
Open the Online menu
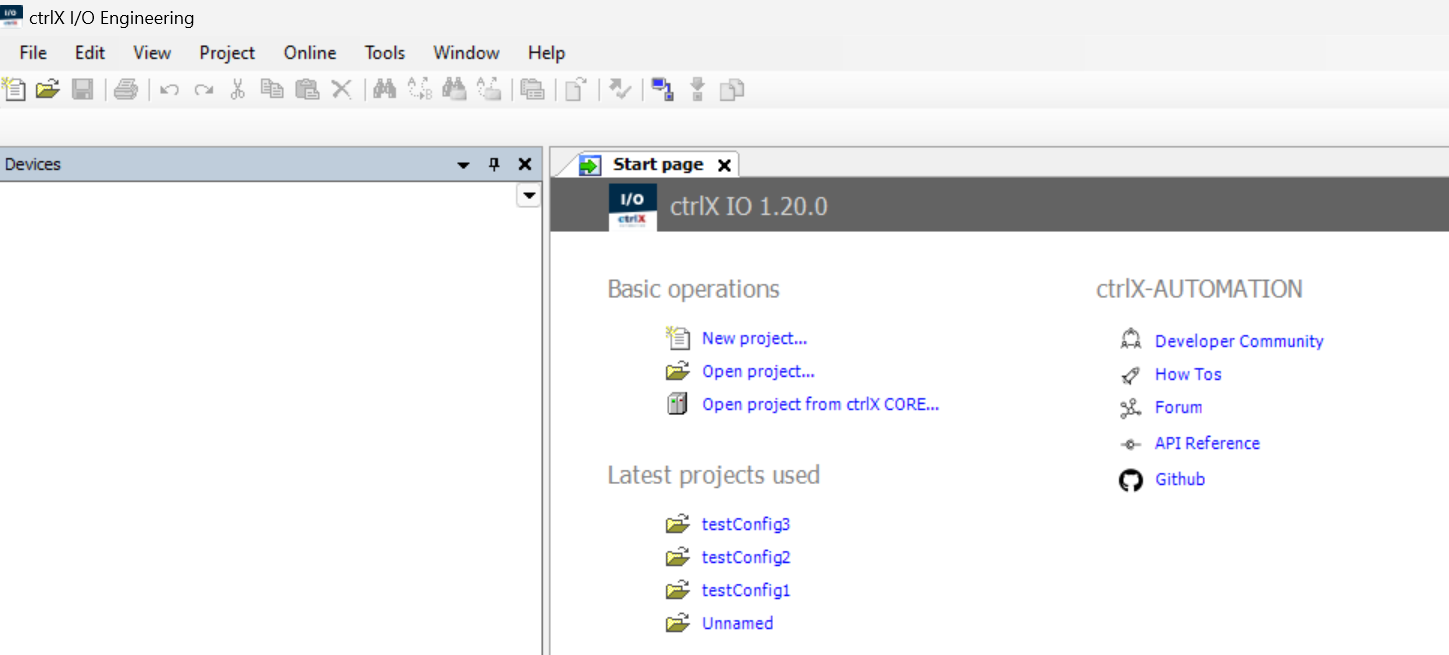coord(310,53)
